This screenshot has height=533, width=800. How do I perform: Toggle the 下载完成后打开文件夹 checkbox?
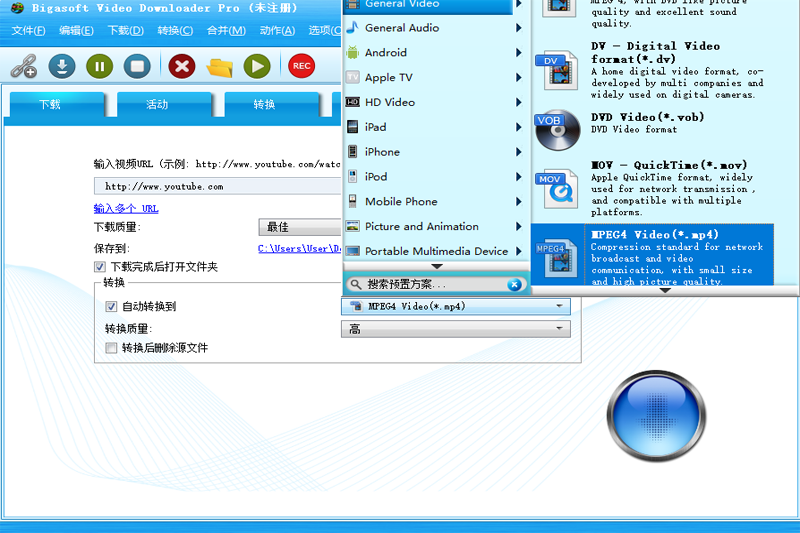click(99, 267)
